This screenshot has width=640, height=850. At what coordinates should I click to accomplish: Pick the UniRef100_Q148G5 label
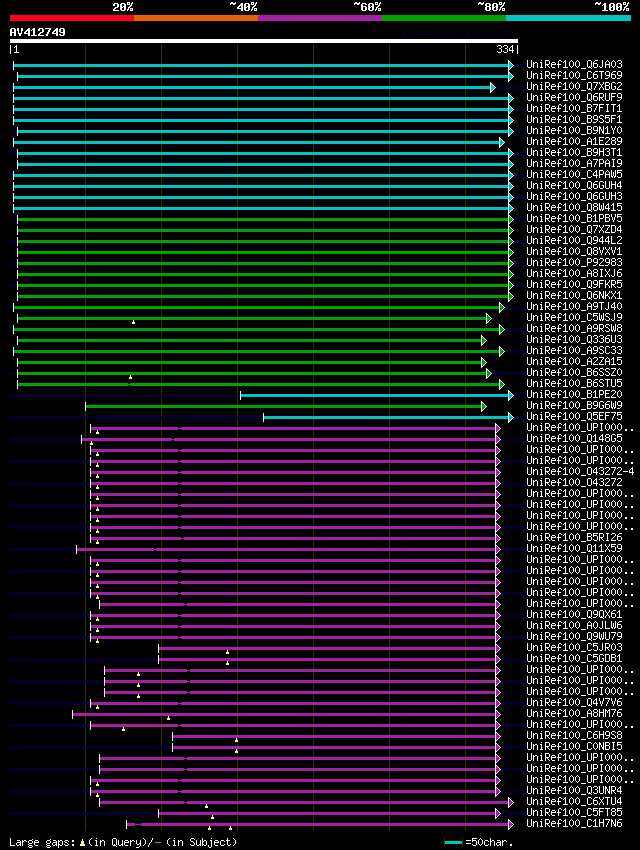[x=574, y=439]
